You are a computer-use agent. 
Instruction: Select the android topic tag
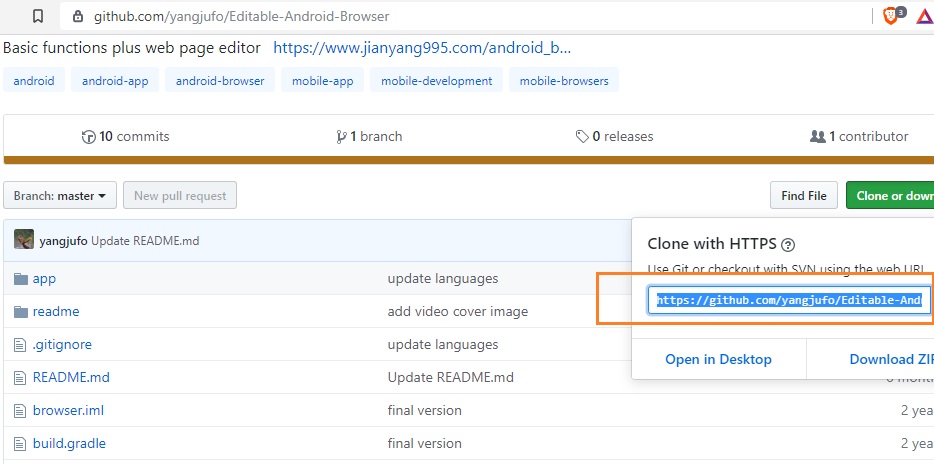point(34,80)
